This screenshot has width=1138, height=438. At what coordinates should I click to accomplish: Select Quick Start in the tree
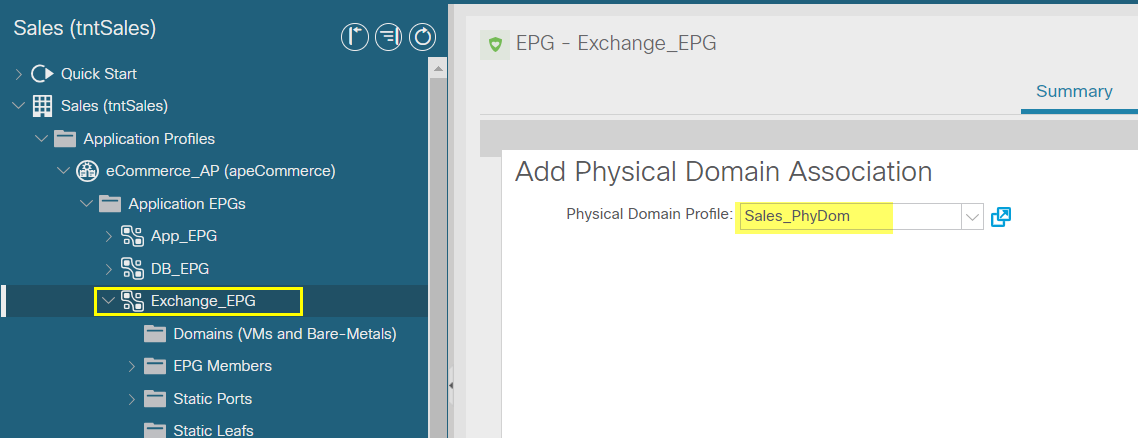point(99,74)
